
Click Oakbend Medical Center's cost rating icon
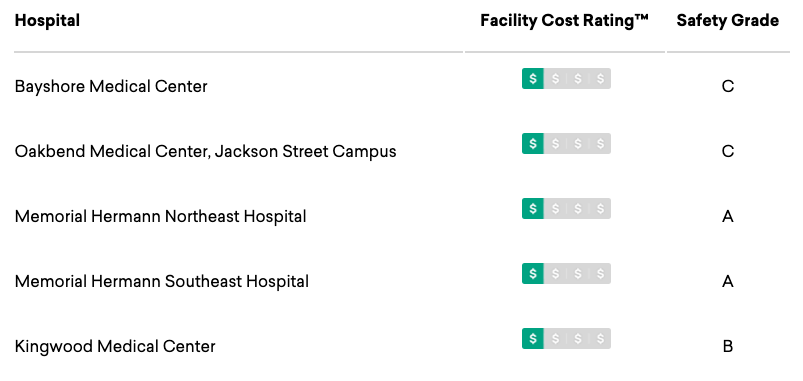point(566,143)
